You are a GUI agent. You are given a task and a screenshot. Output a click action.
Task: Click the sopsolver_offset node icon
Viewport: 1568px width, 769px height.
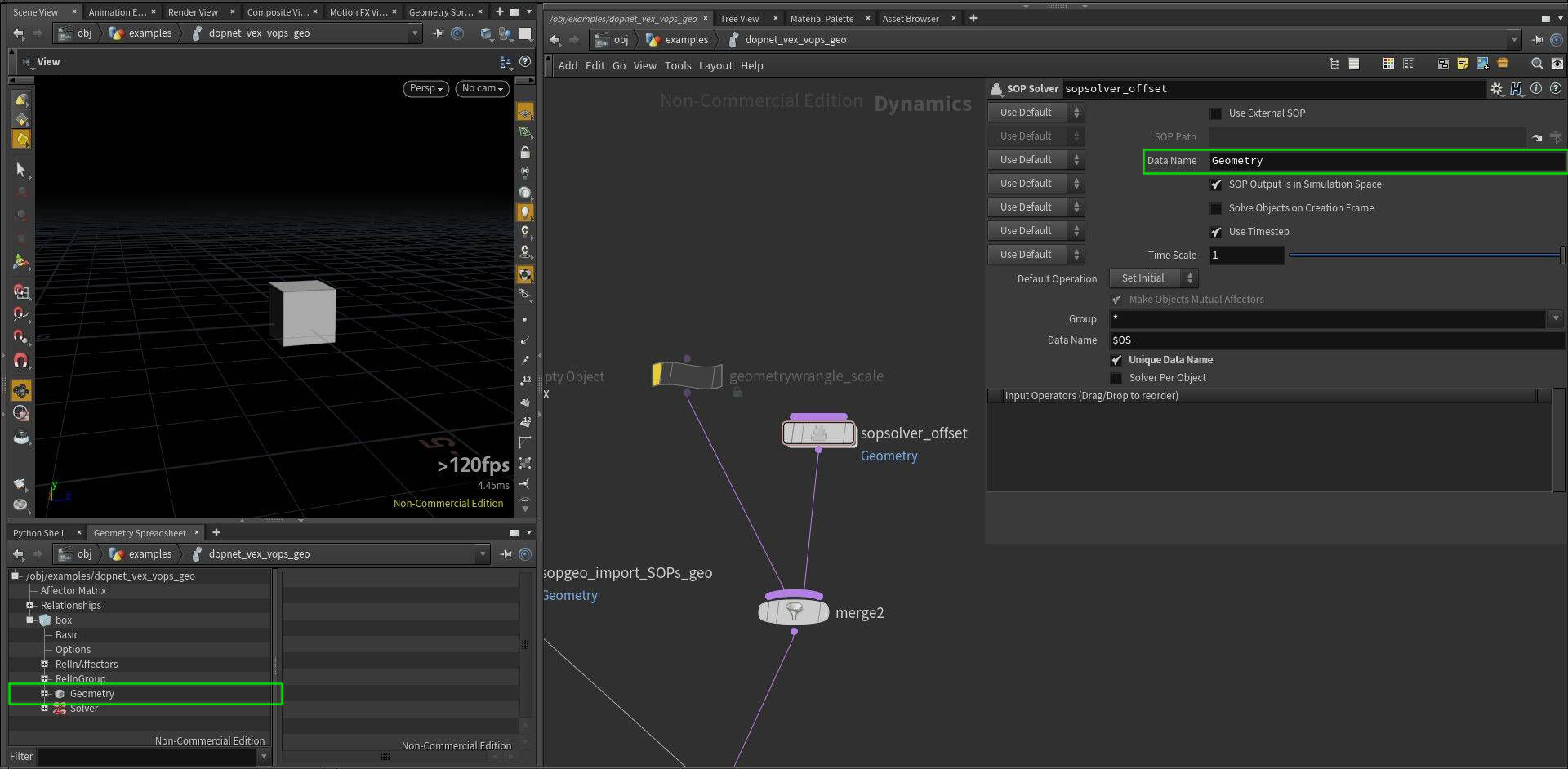(818, 433)
